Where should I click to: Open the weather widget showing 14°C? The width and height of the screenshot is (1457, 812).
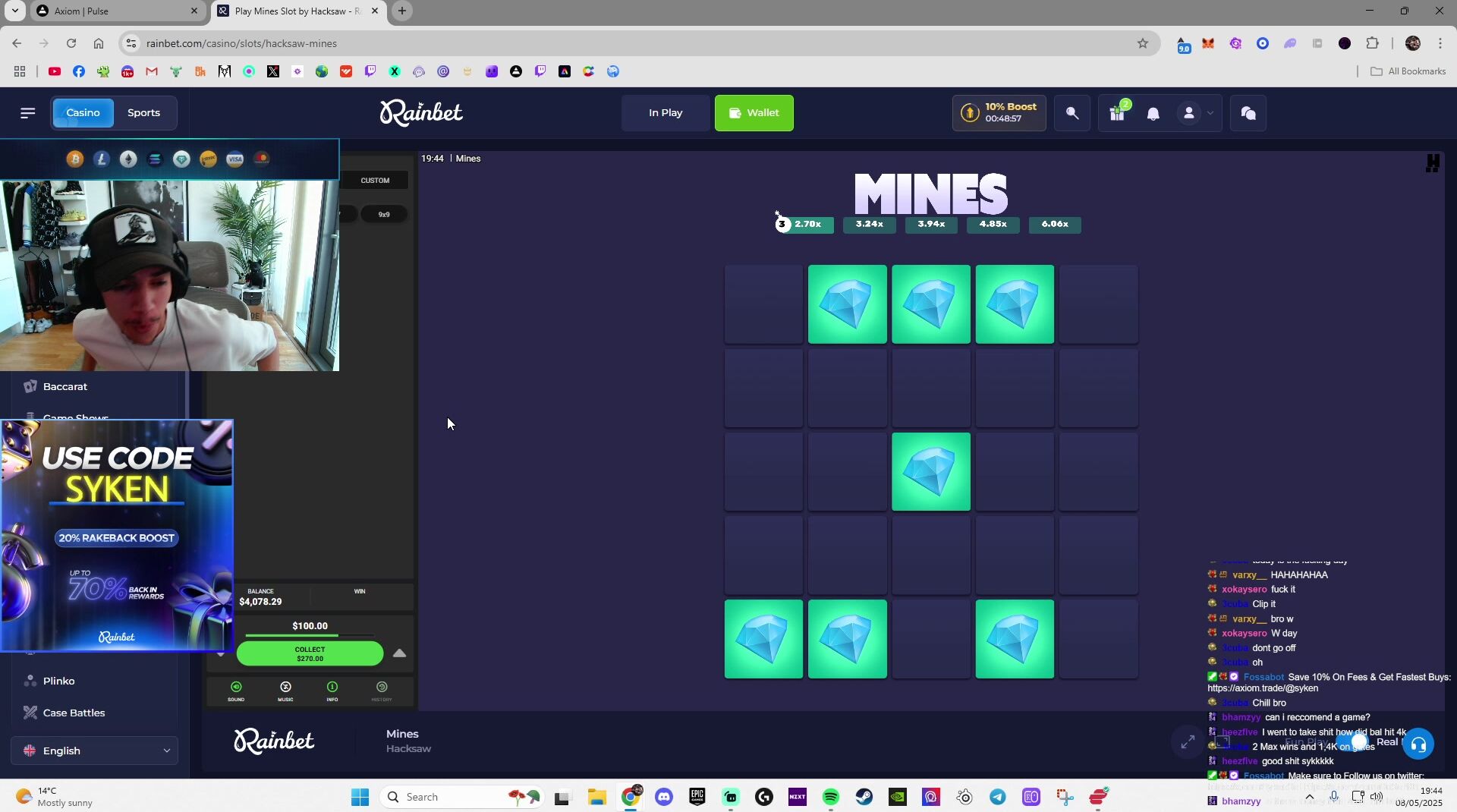point(55,797)
